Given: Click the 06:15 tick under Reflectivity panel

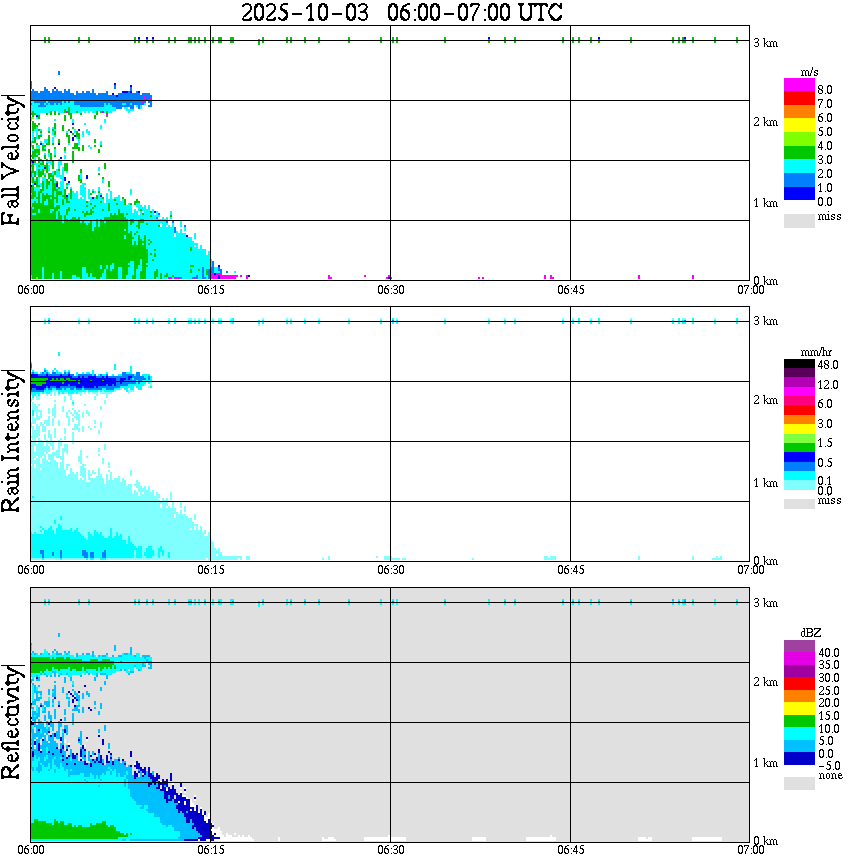Looking at the screenshot, I should point(210,850).
